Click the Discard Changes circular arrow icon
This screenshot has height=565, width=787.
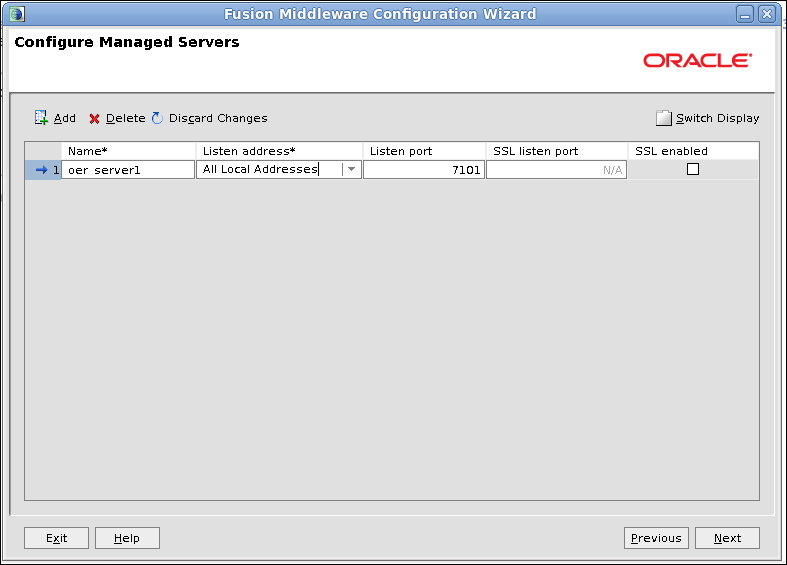[x=157, y=118]
